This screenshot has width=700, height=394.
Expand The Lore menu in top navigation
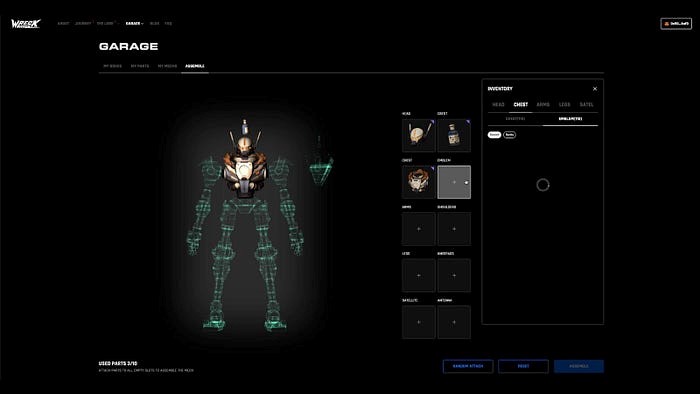click(107, 23)
